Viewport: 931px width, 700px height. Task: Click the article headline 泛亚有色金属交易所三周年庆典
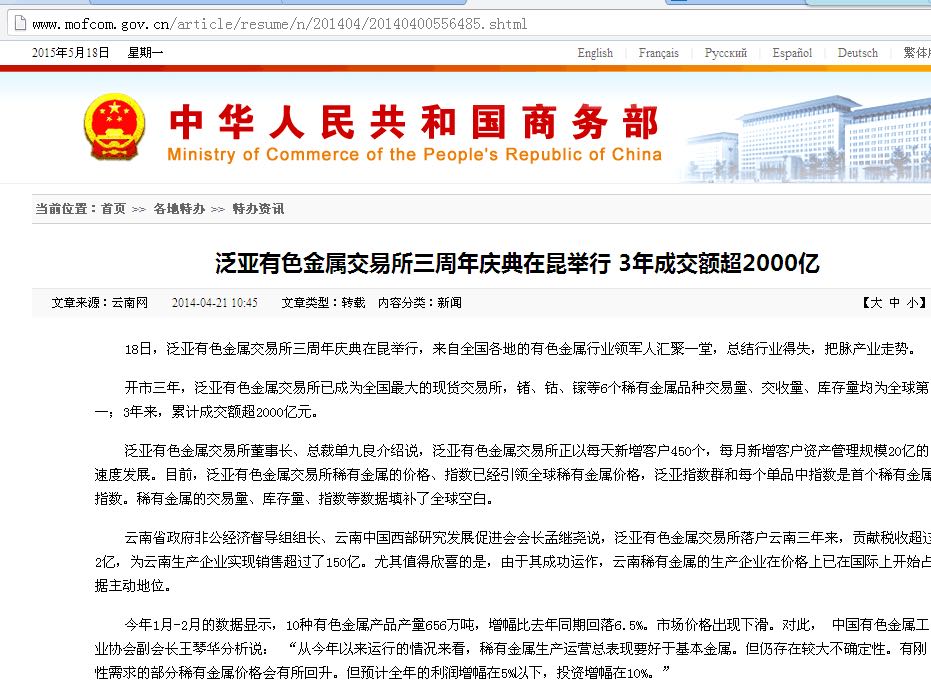coord(517,263)
